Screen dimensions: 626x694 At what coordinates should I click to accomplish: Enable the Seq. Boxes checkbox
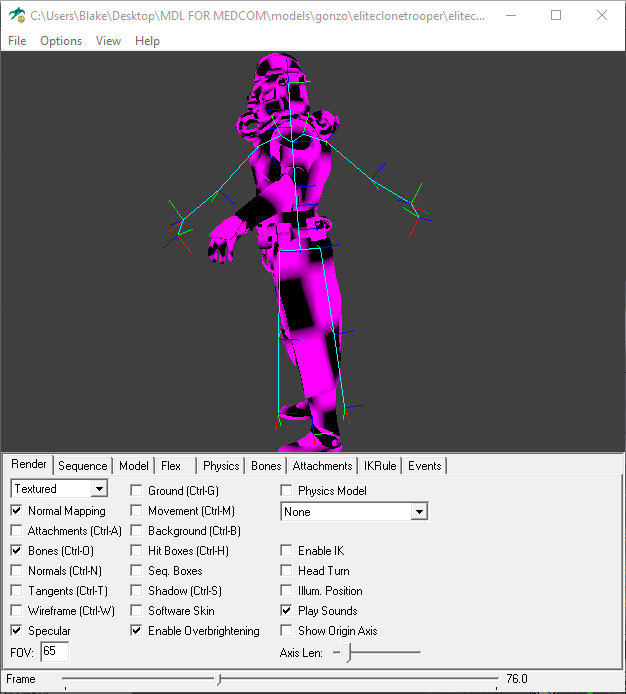136,570
